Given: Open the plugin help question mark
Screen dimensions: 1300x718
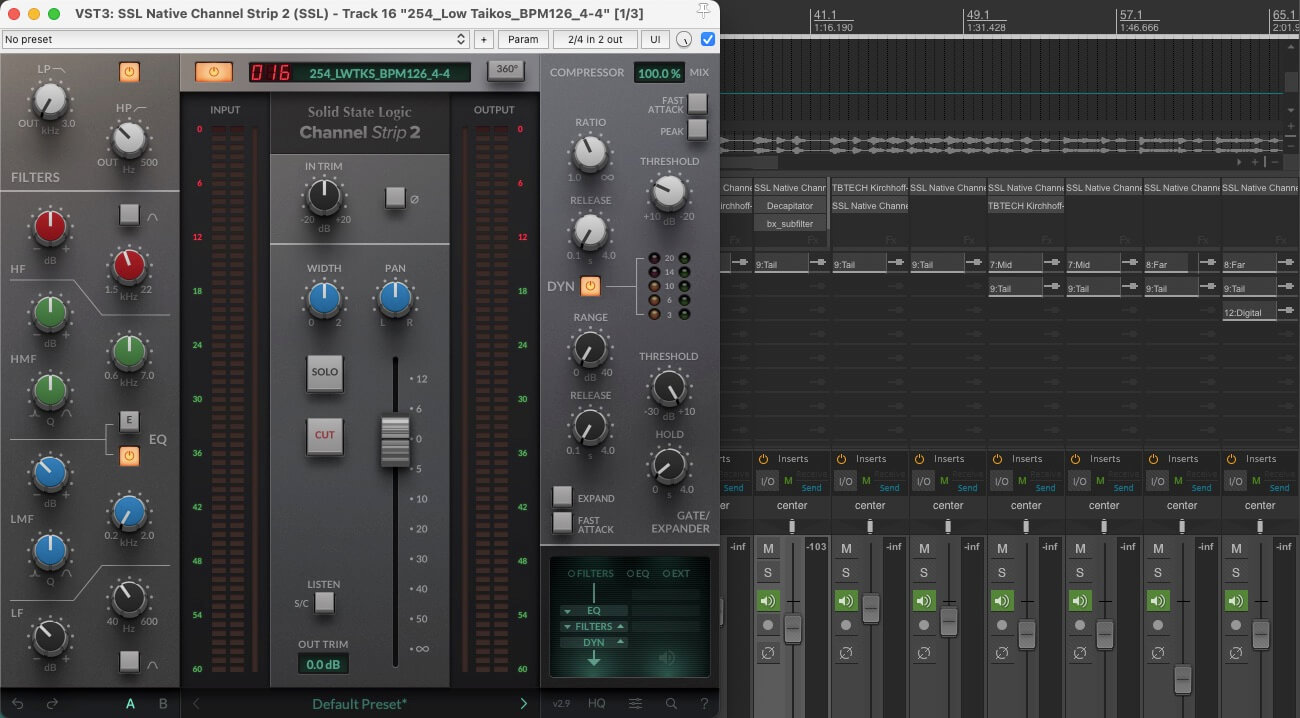Looking at the screenshot, I should [x=704, y=703].
